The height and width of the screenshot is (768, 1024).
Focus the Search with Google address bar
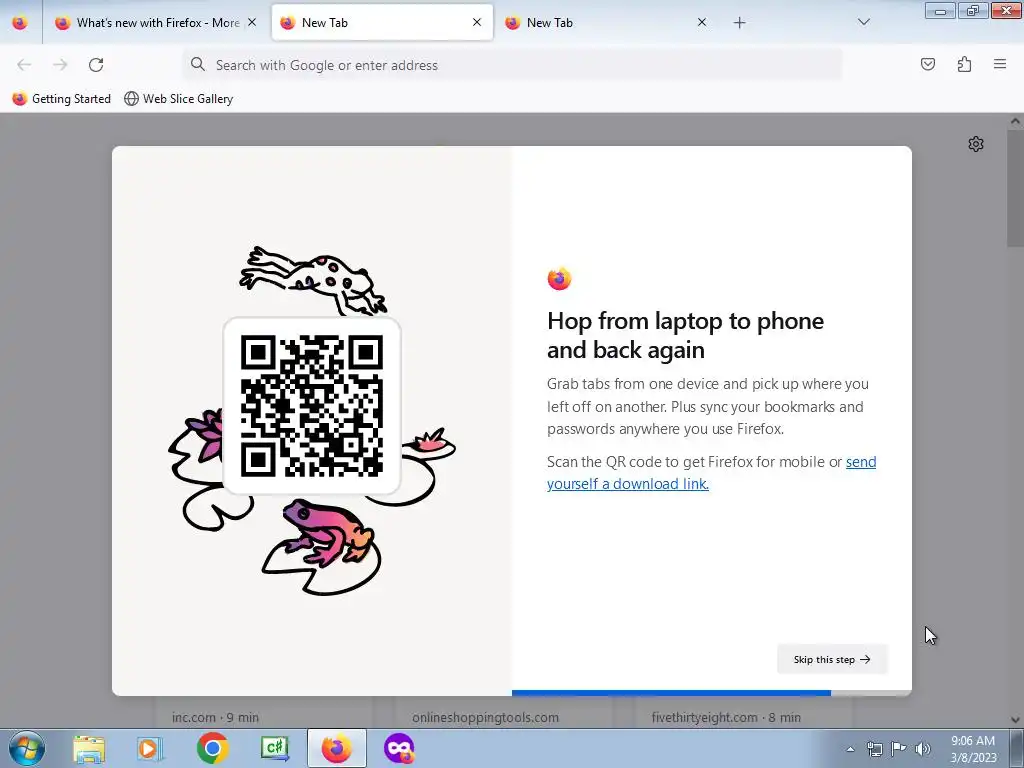[x=512, y=65]
